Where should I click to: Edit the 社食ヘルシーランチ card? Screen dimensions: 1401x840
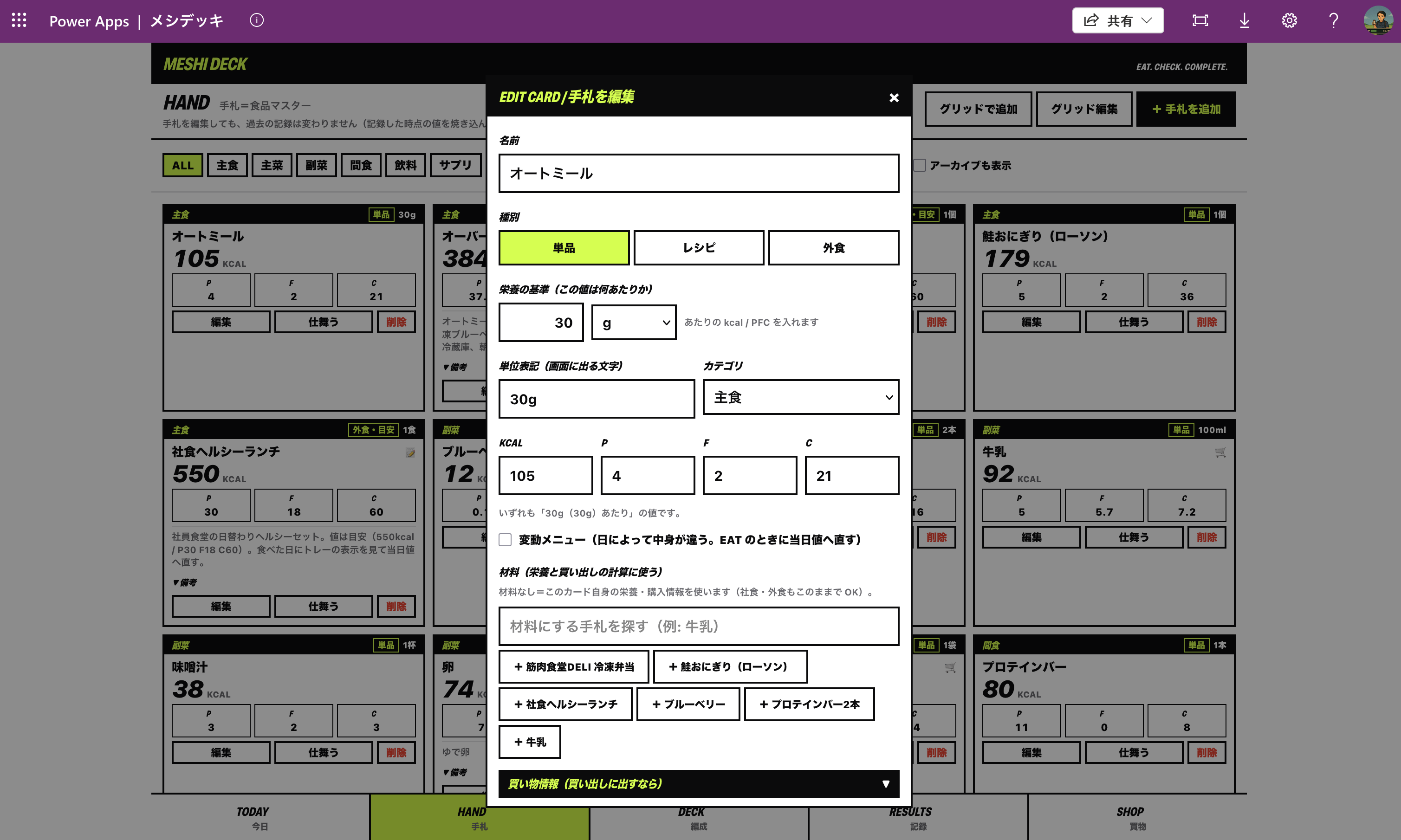pos(221,606)
